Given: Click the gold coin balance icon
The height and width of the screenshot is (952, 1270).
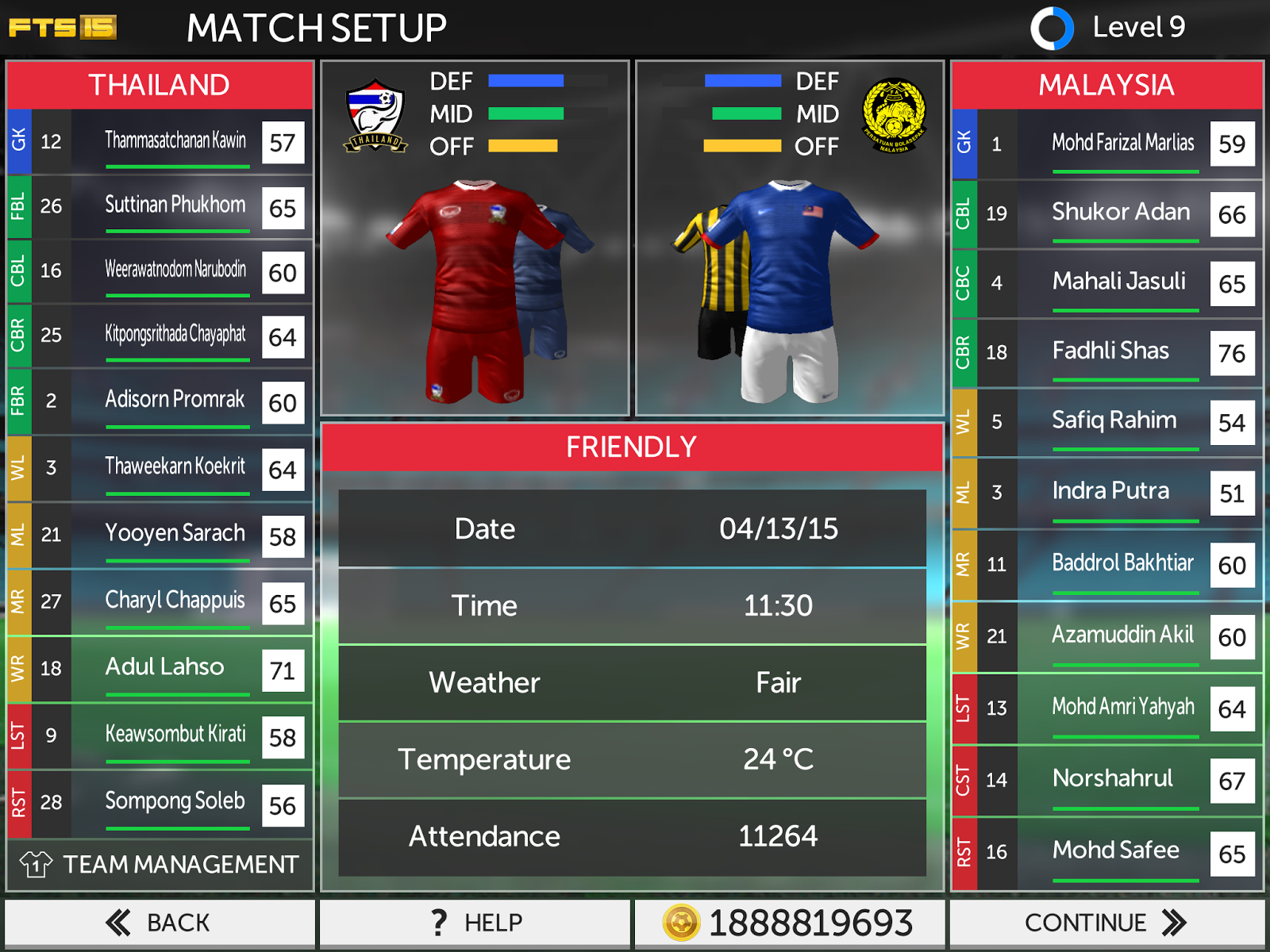Looking at the screenshot, I should pyautogui.click(x=681, y=923).
